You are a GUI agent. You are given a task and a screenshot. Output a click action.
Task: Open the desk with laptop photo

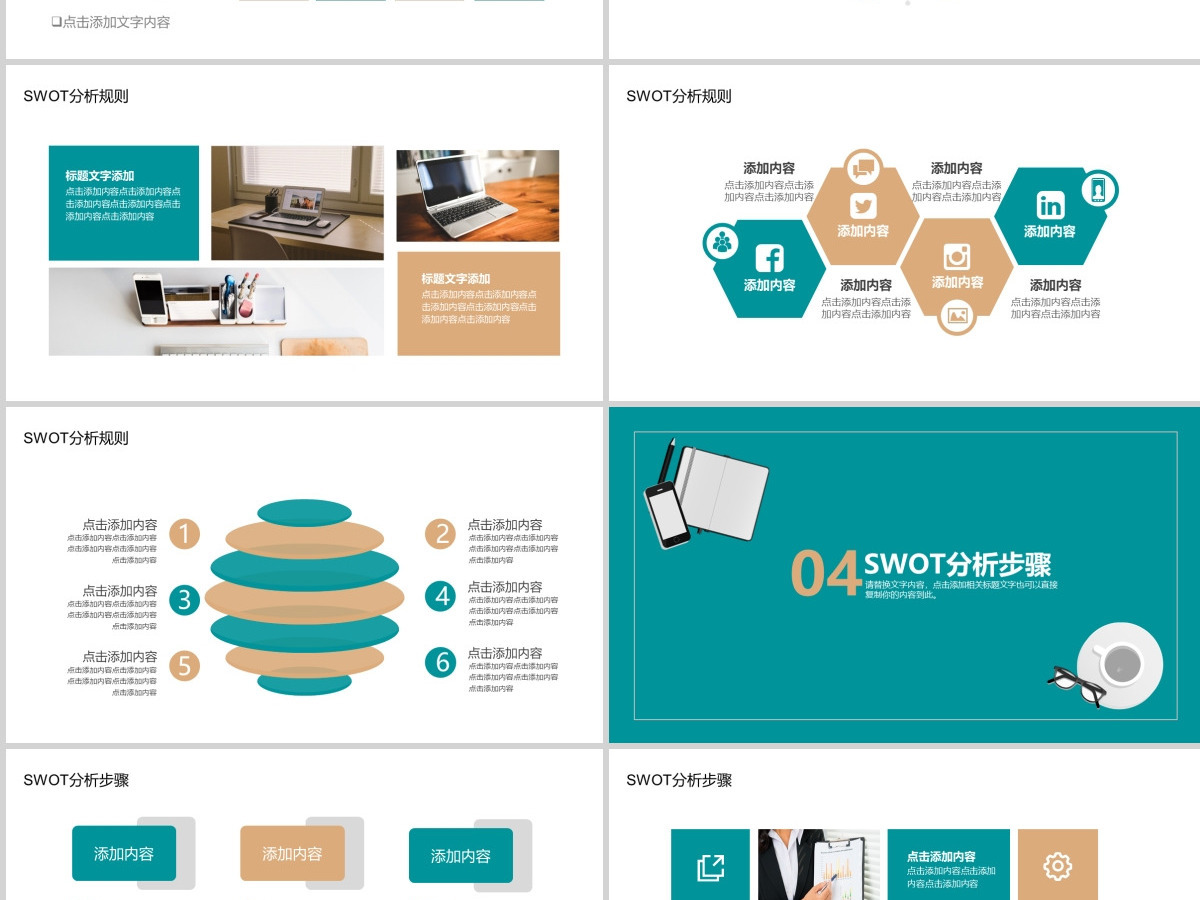297,203
